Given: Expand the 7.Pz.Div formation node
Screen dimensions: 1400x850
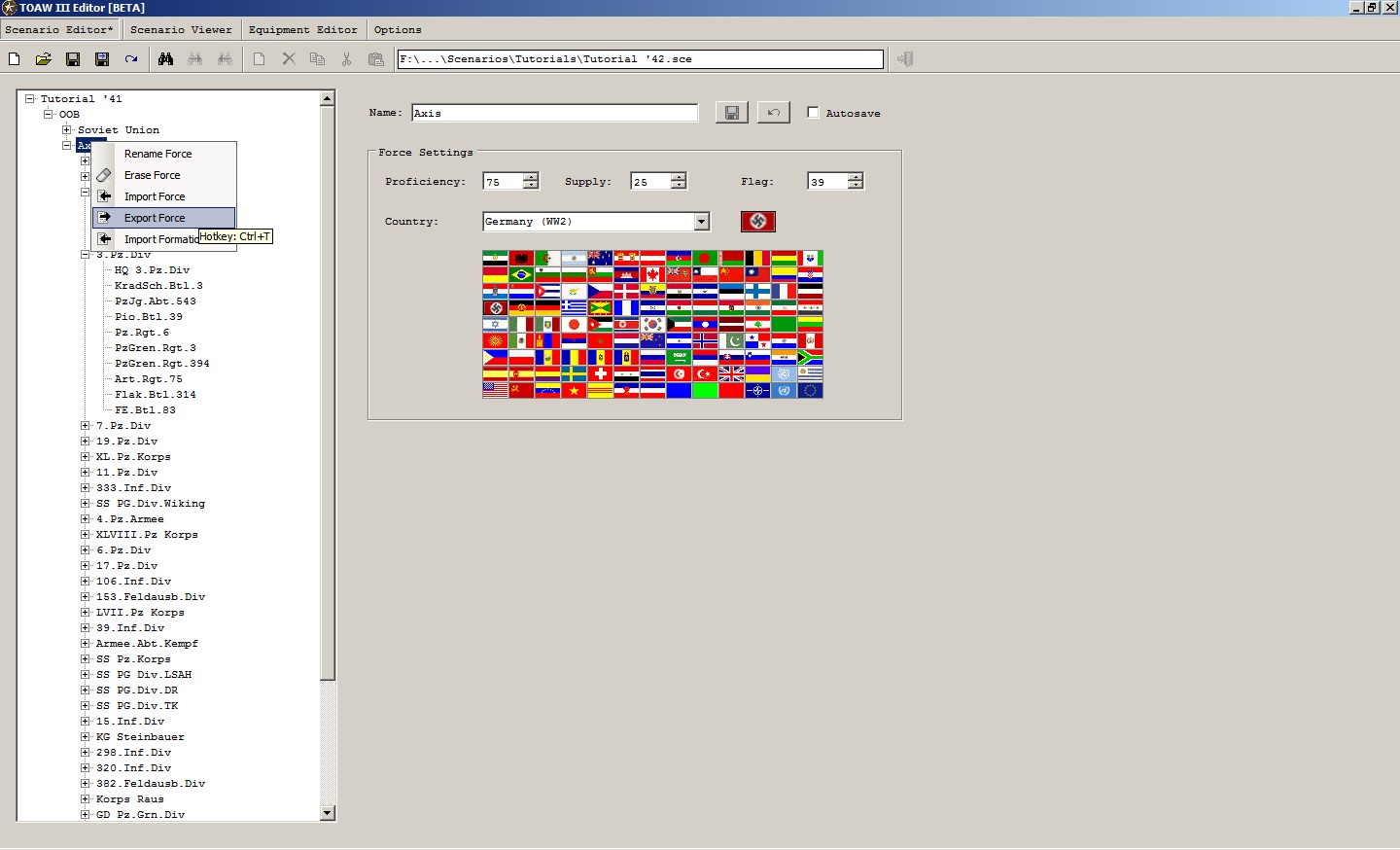Looking at the screenshot, I should pyautogui.click(x=86, y=425).
